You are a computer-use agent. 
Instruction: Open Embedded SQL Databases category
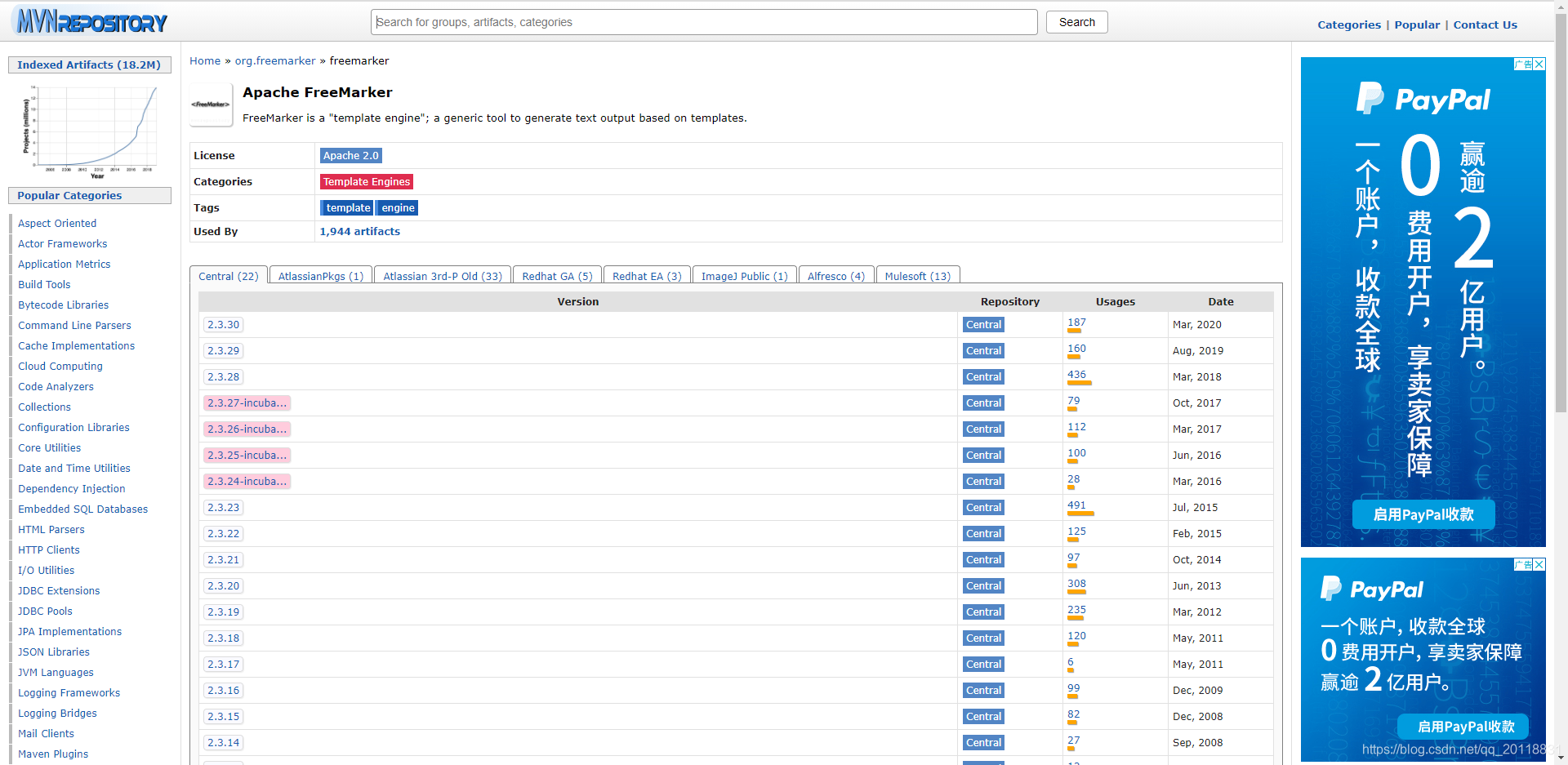click(82, 509)
